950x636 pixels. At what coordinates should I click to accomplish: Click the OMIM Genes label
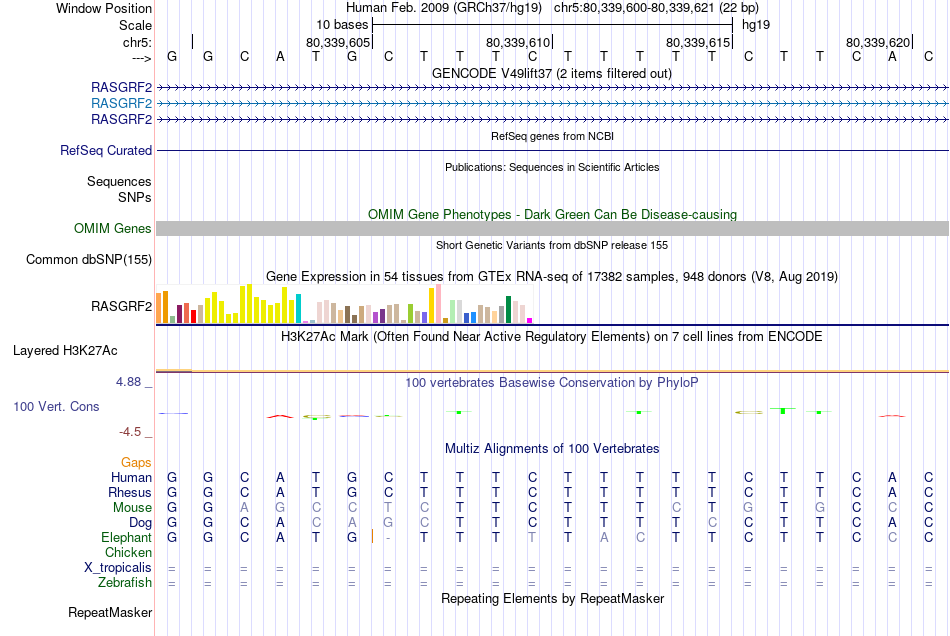pyautogui.click(x=112, y=228)
